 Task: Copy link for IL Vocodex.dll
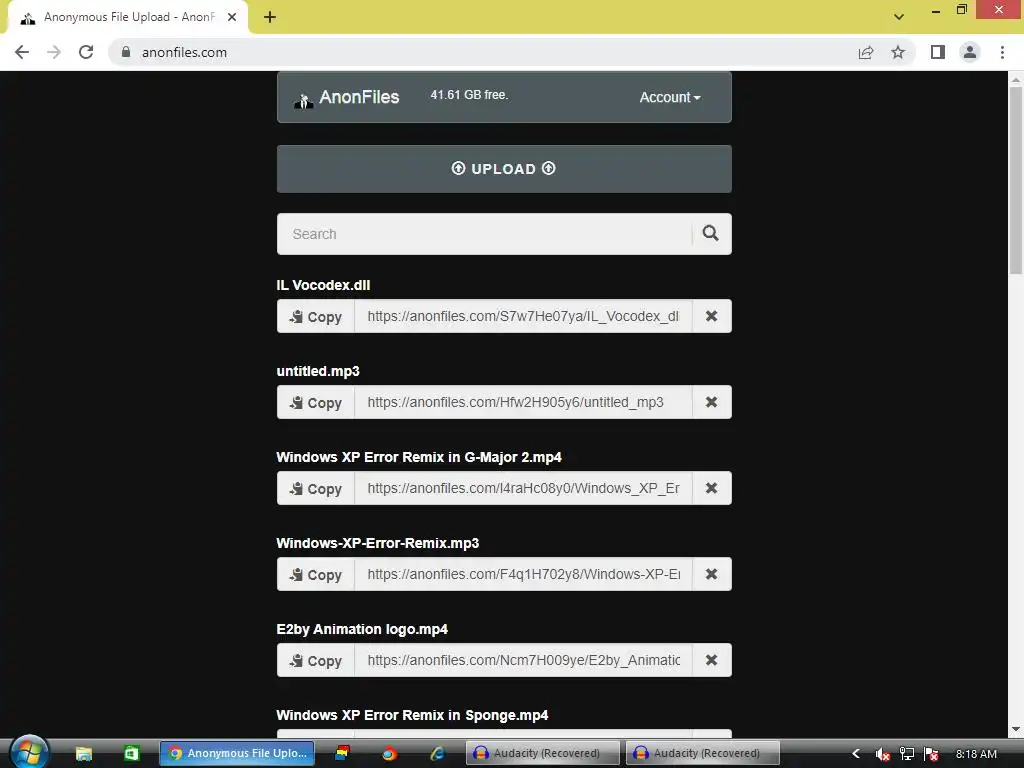[316, 317]
